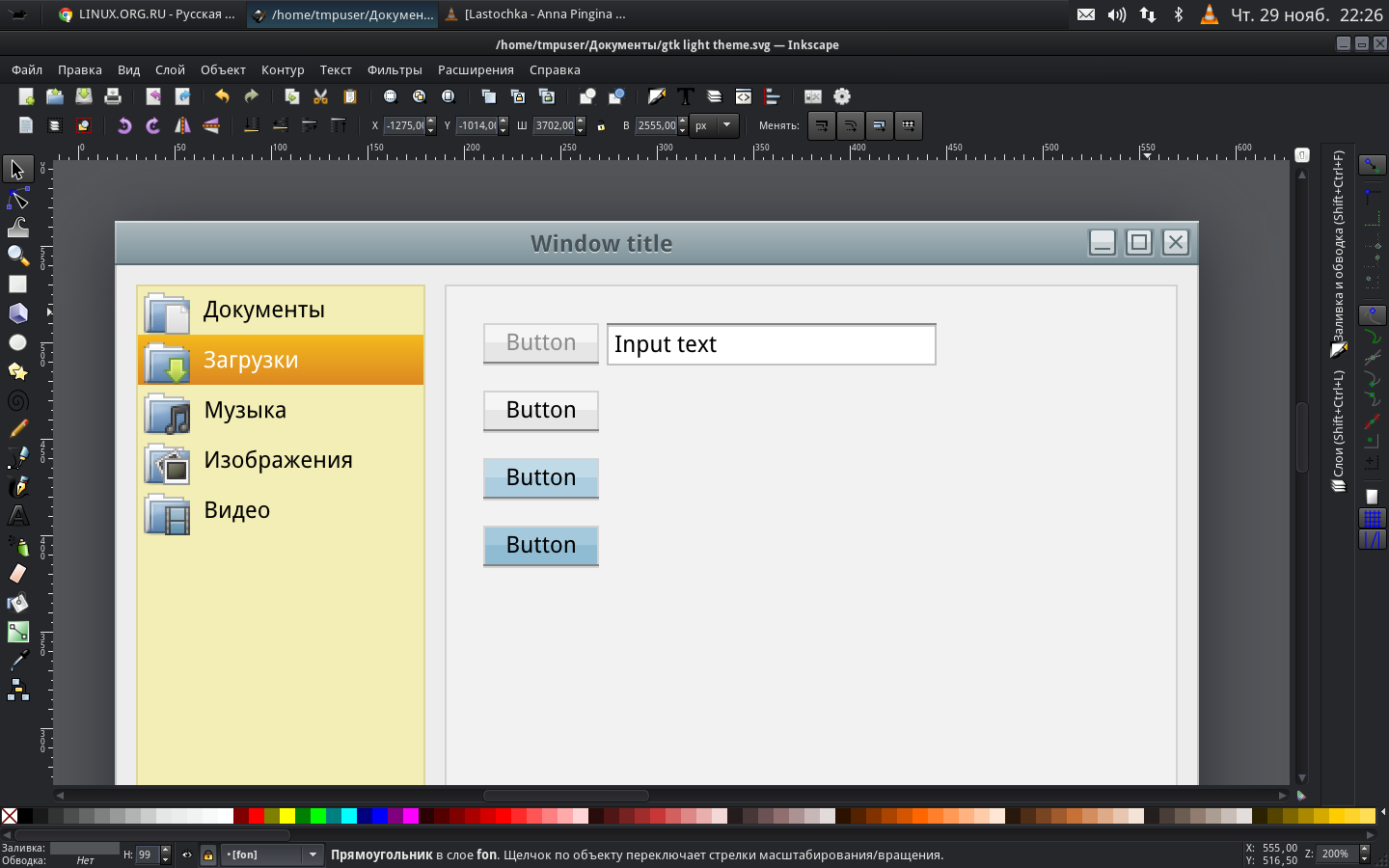Toggle master snapping button
The width and height of the screenshot is (1389, 868).
(1372, 165)
